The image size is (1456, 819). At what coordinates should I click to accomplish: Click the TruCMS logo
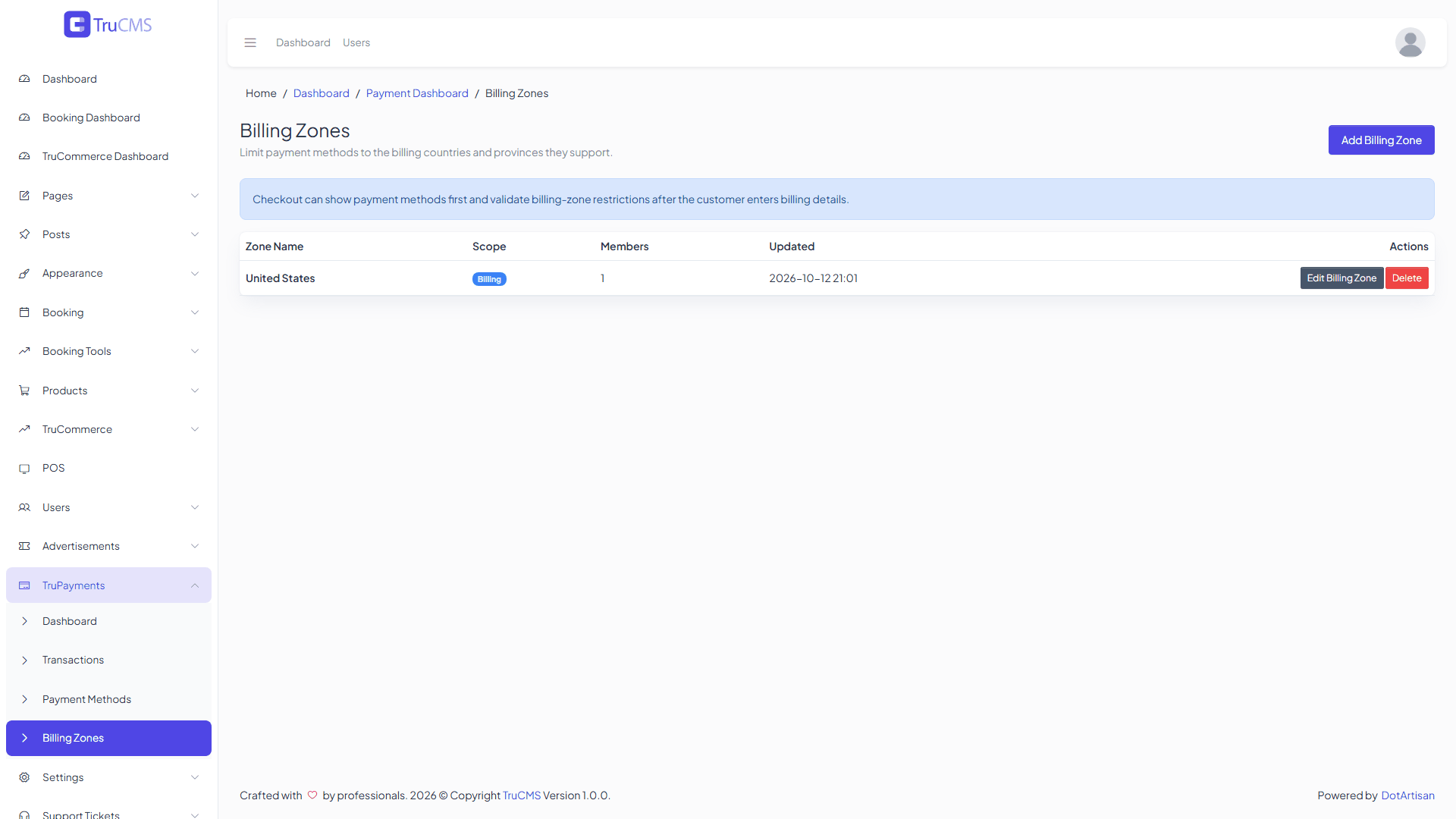pyautogui.click(x=108, y=24)
